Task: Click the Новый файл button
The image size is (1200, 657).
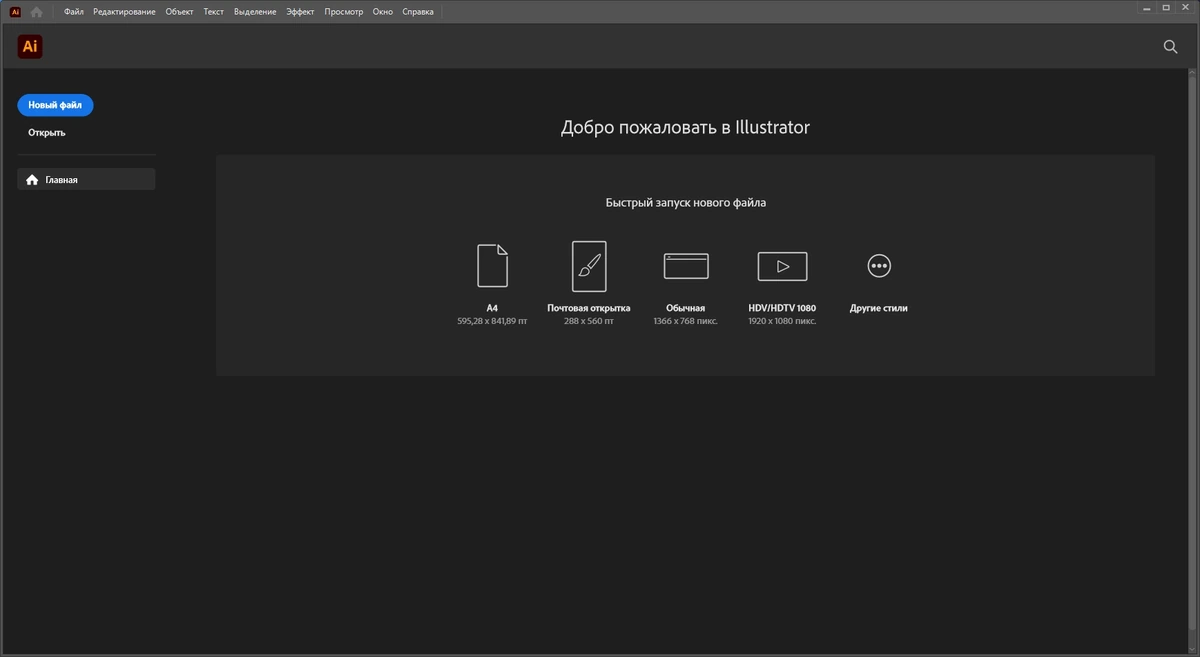Action: click(x=55, y=104)
